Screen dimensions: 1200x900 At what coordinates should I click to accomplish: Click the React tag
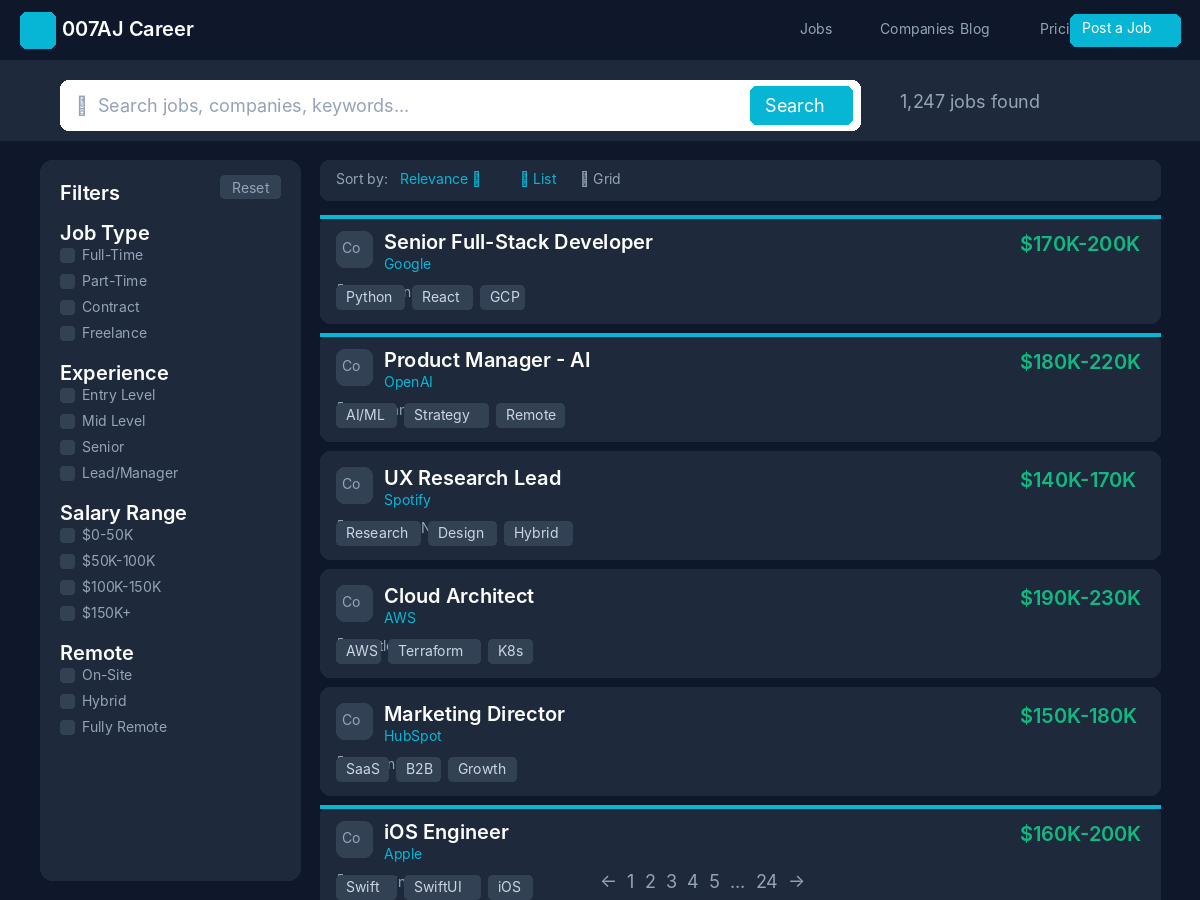tap(442, 297)
